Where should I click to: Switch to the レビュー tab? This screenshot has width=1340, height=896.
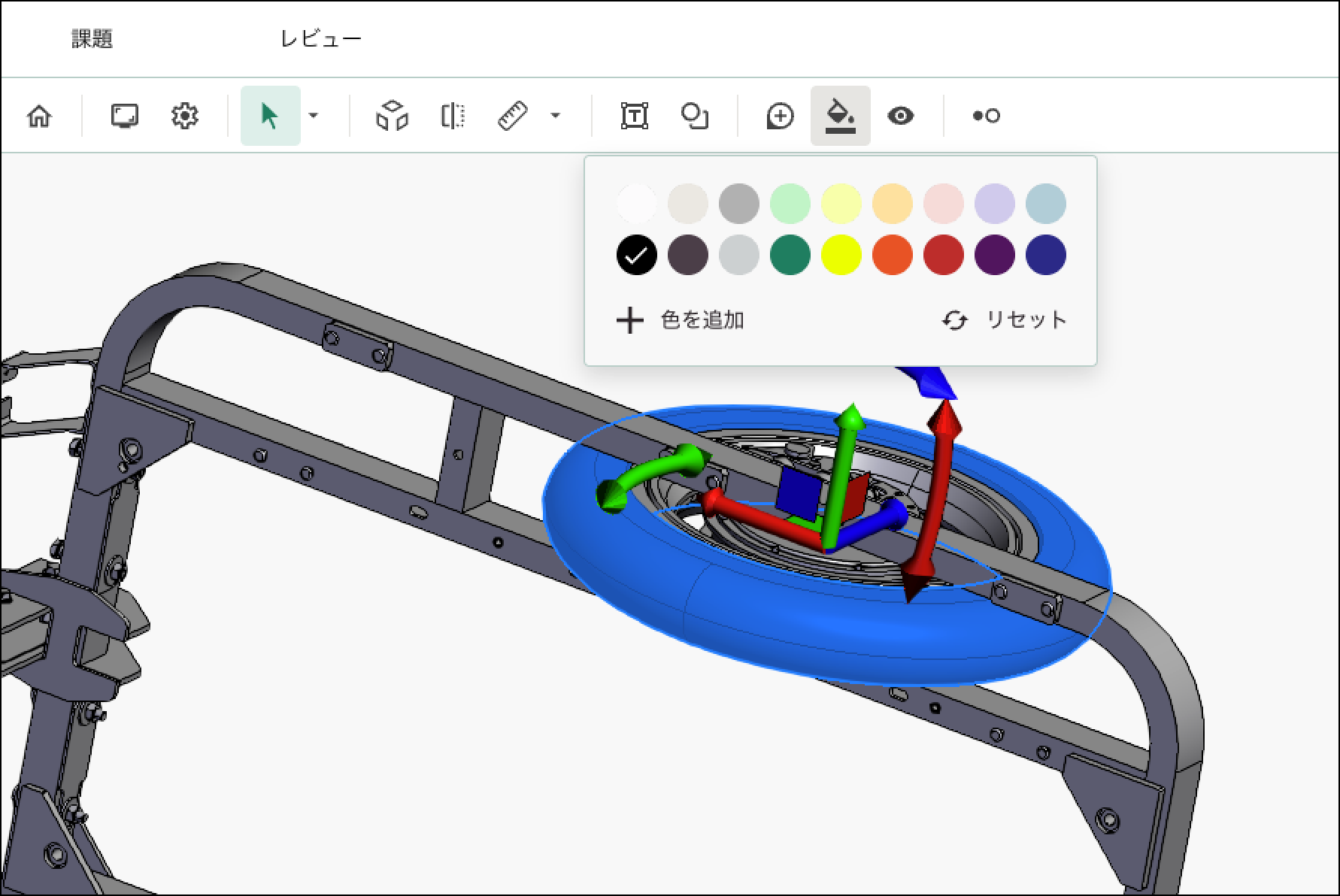point(321,39)
